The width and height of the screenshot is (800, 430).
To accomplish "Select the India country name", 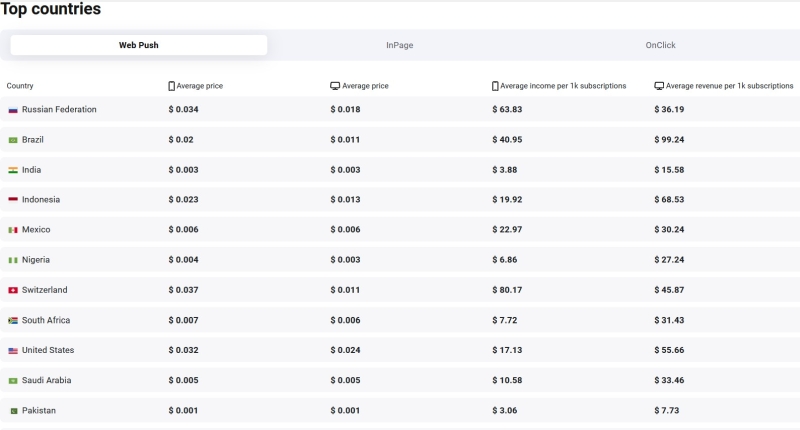I will 31,169.
